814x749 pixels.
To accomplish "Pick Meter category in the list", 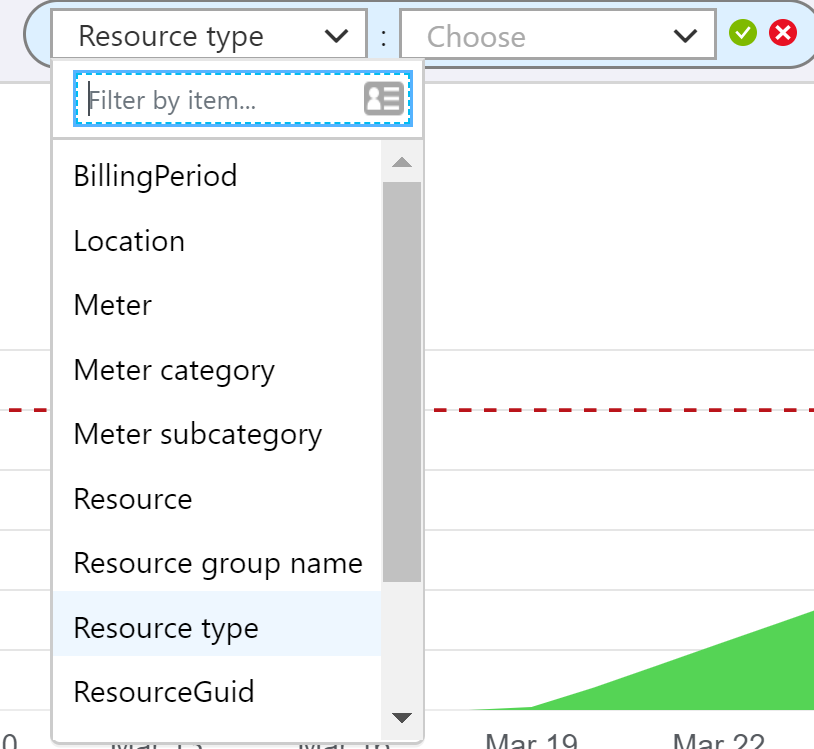I will pyautogui.click(x=174, y=371).
